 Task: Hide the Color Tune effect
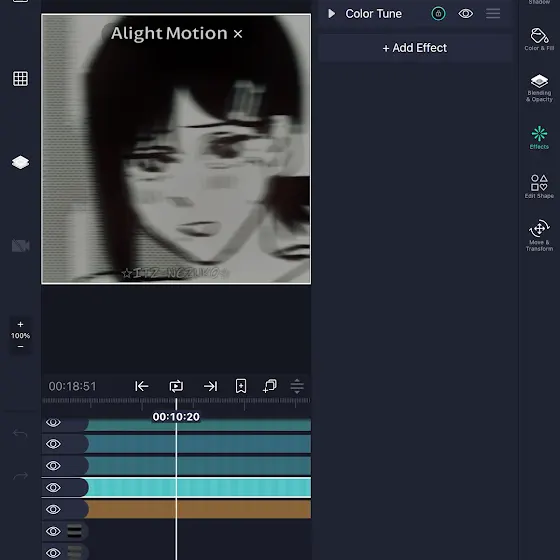tap(465, 14)
